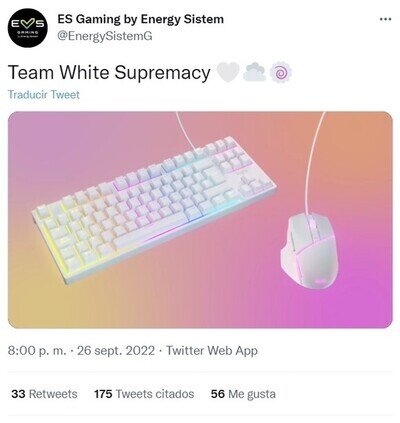The height and width of the screenshot is (423, 400).
Task: Click the white heart emoji
Action: (228, 72)
